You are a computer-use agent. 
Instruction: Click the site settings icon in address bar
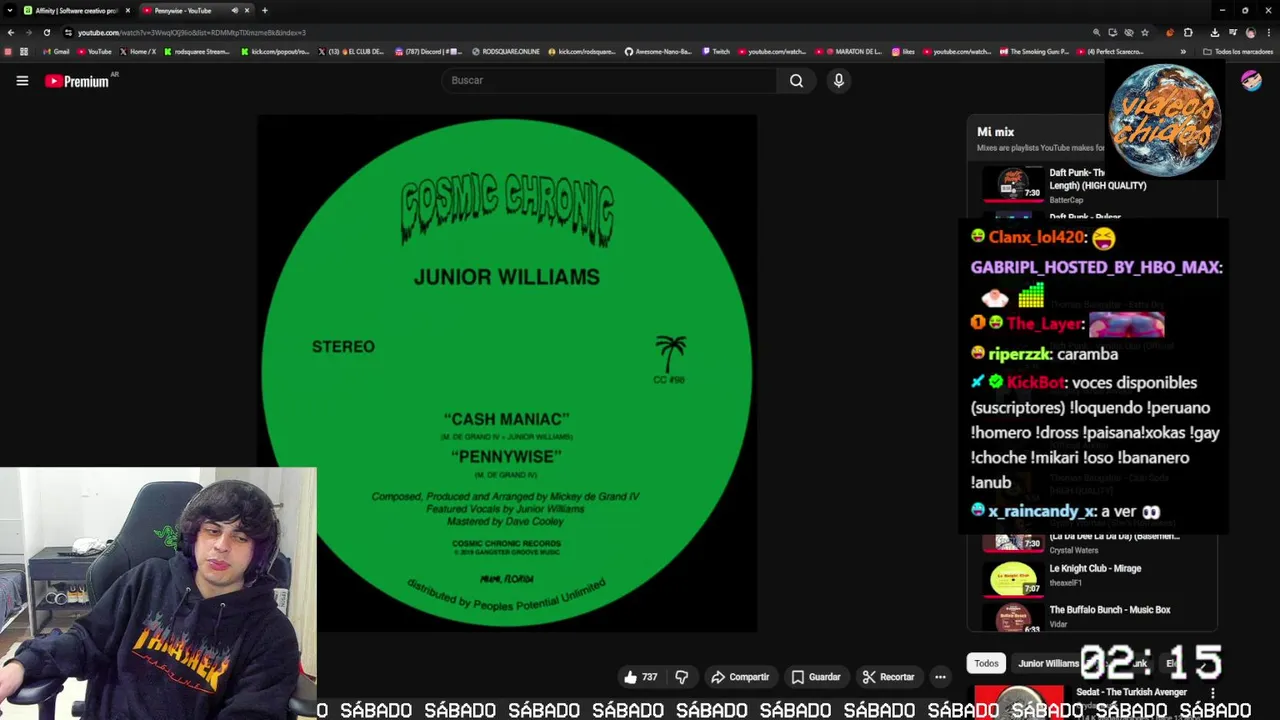[x=68, y=32]
